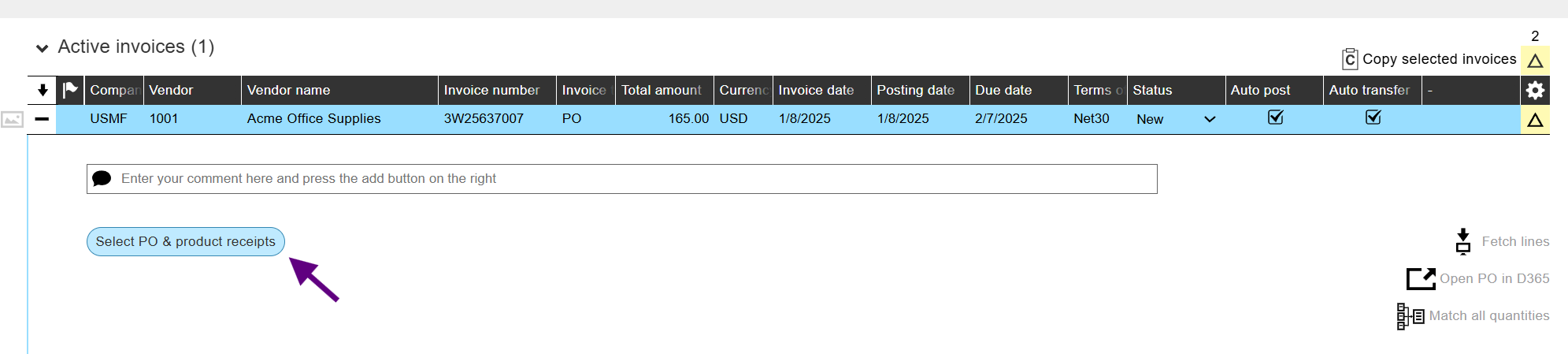Click the Open PO in D365 icon
The height and width of the screenshot is (354, 1568).
[1421, 278]
